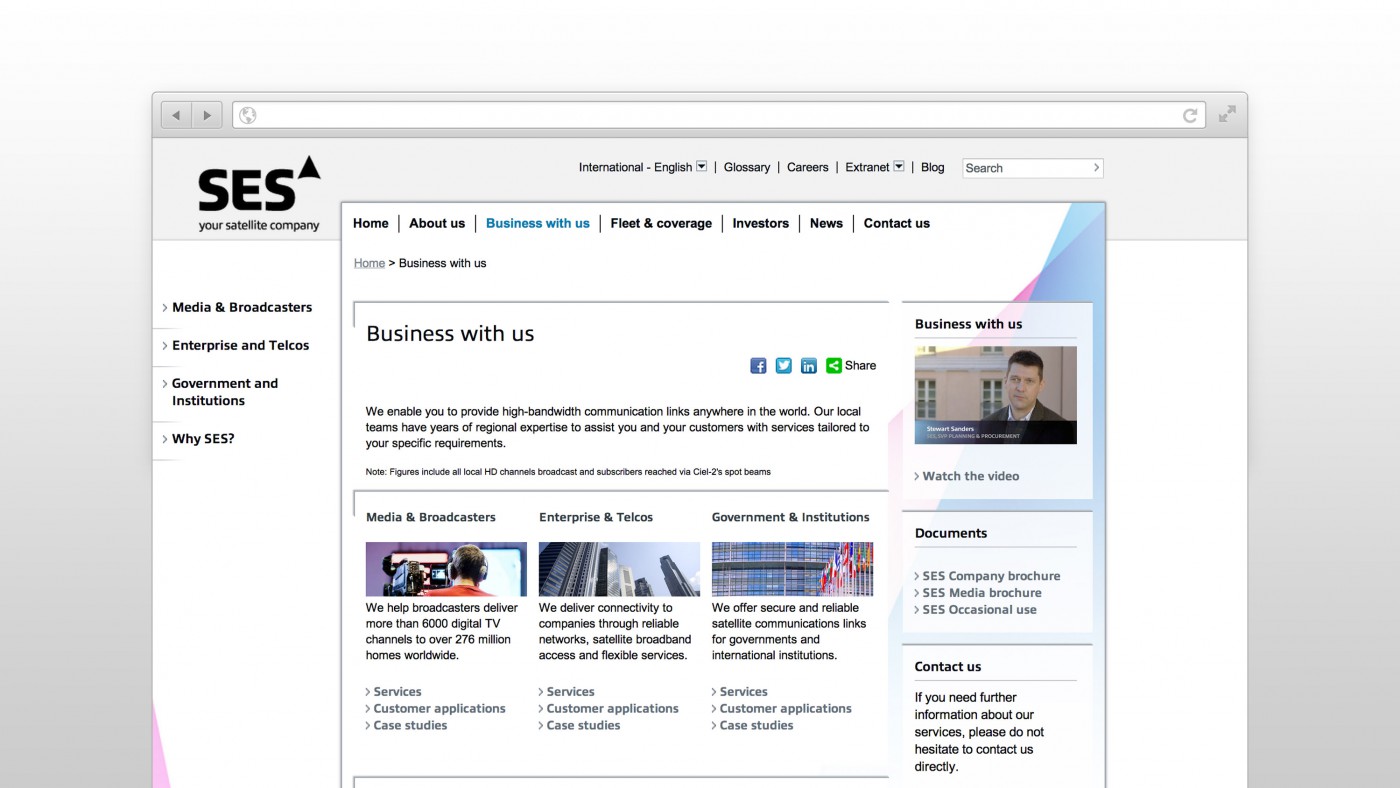Click the Government & Institutions column heading
The width and height of the screenshot is (1400, 788).
pyautogui.click(x=791, y=517)
